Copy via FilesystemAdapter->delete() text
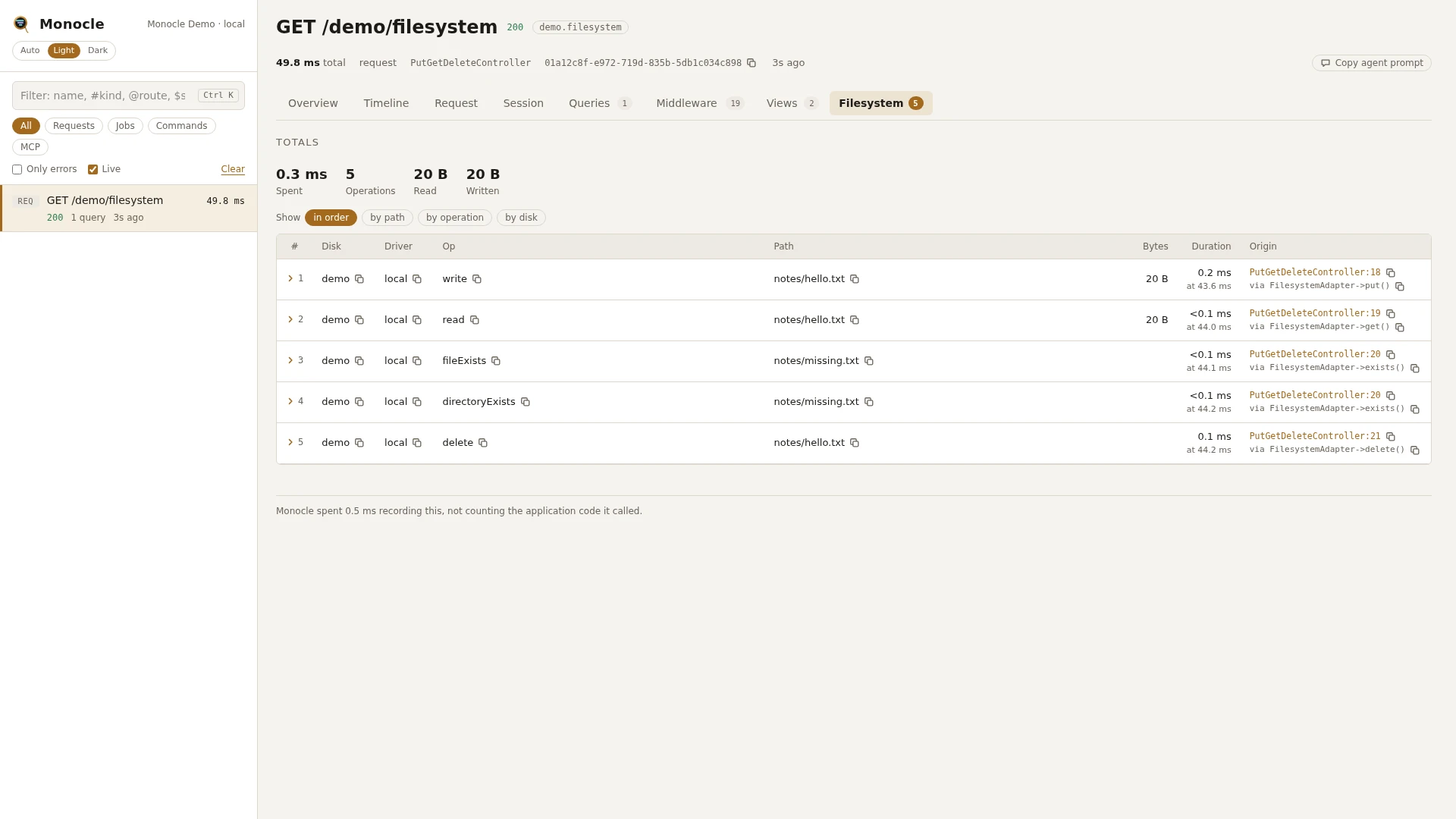Image resolution: width=1456 pixels, height=819 pixels. coord(1415,450)
